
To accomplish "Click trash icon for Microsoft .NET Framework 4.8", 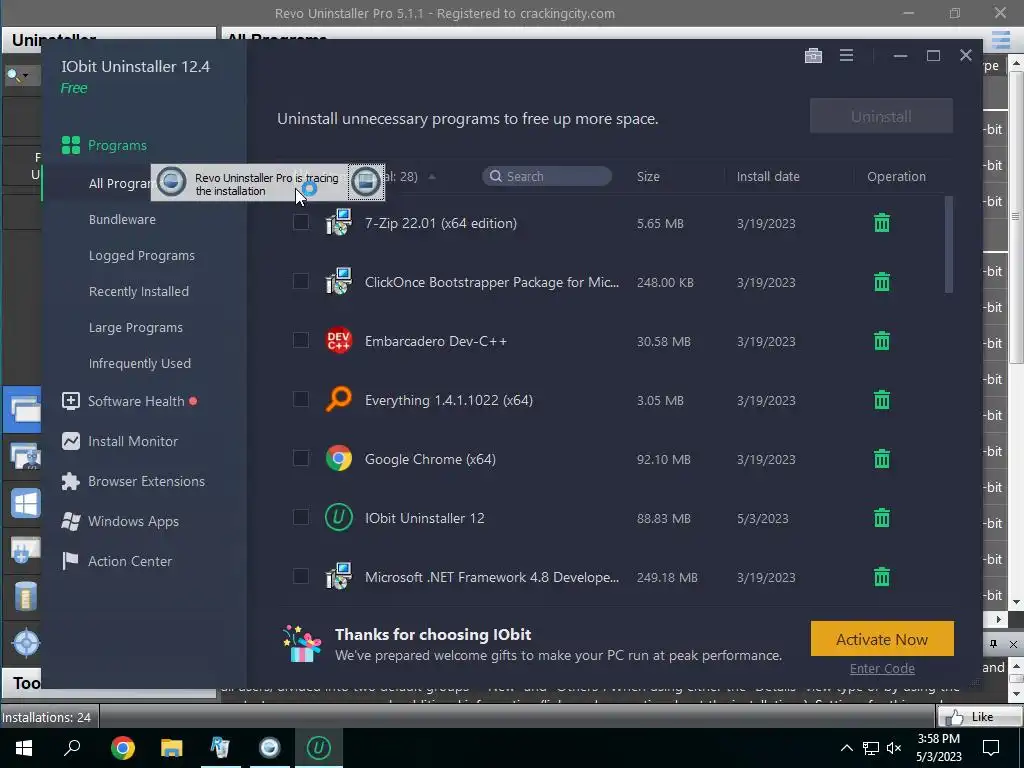I will tap(882, 577).
